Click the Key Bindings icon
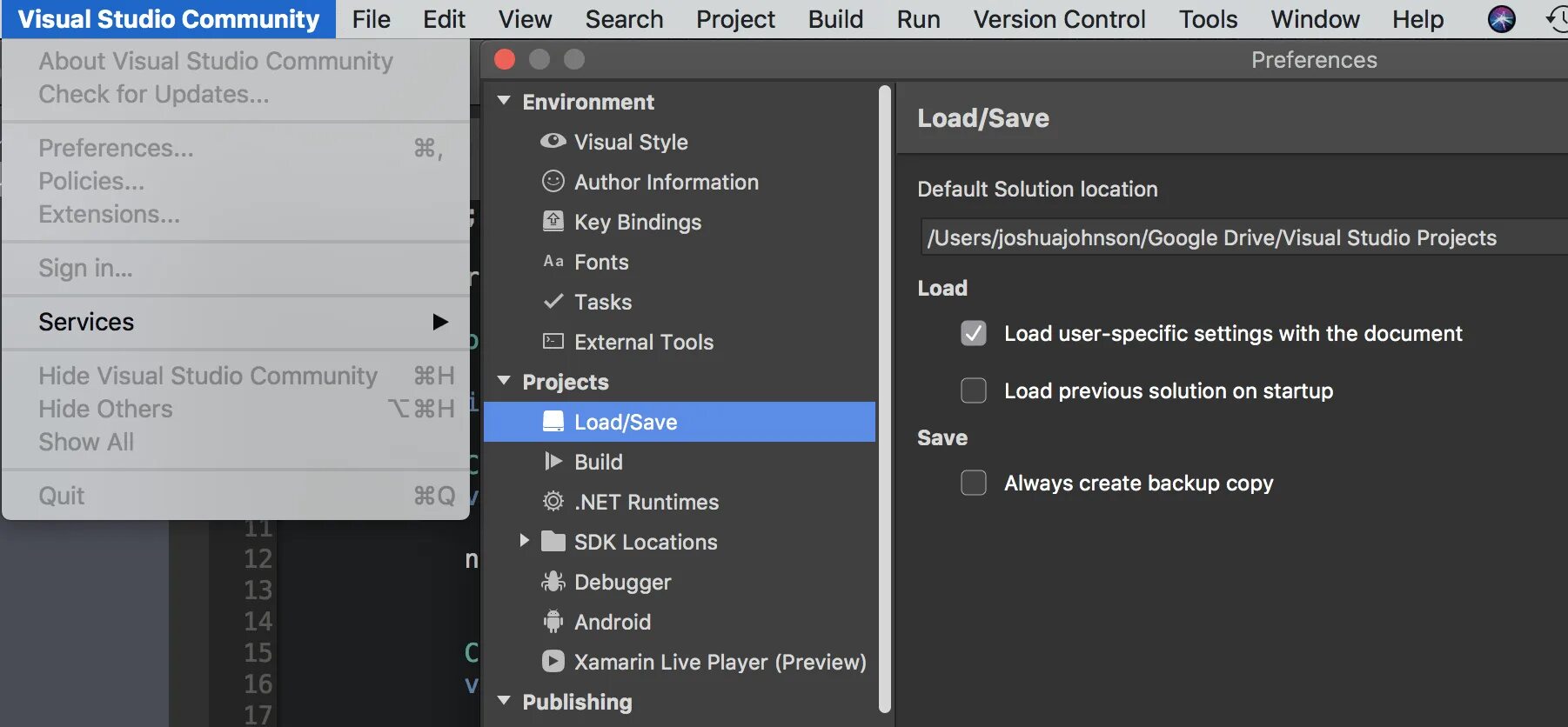Screen dimensions: 1568x727 point(553,221)
